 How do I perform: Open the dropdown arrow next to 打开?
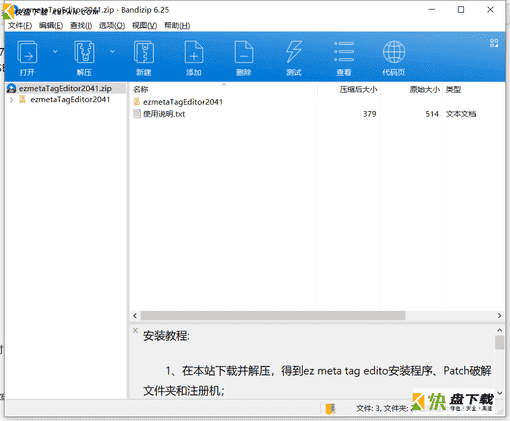(x=55, y=51)
